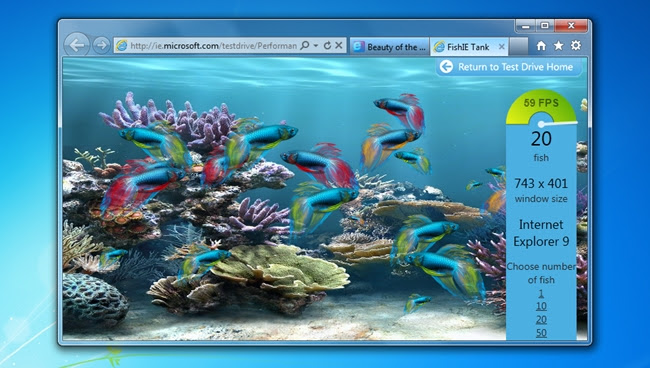Click the Return to Test Drive arrow icon
Screen dimensions: 650x368
click(446, 67)
